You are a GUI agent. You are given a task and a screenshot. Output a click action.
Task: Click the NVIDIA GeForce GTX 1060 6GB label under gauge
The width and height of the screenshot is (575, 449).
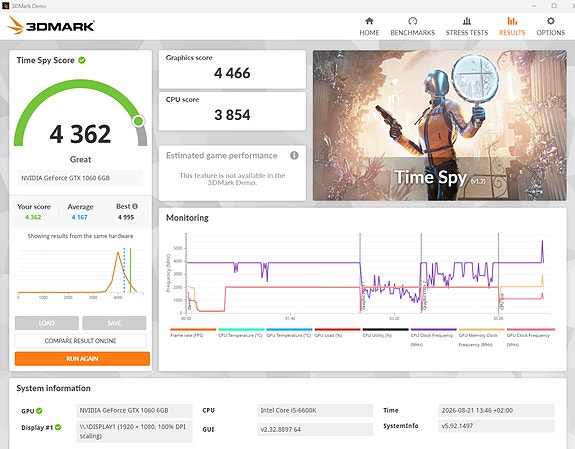click(x=80, y=178)
